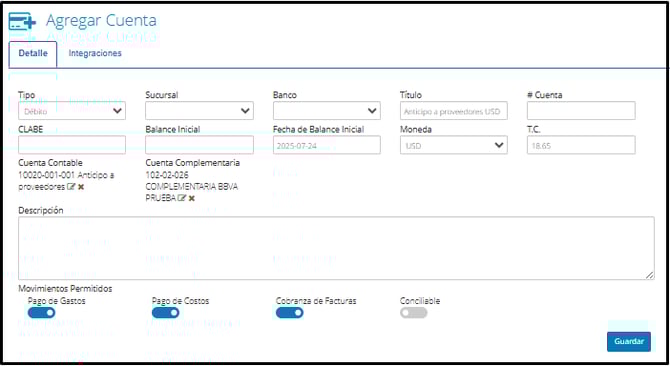670x366 pixels.
Task: Click the CLABE input field
Action: (x=72, y=145)
